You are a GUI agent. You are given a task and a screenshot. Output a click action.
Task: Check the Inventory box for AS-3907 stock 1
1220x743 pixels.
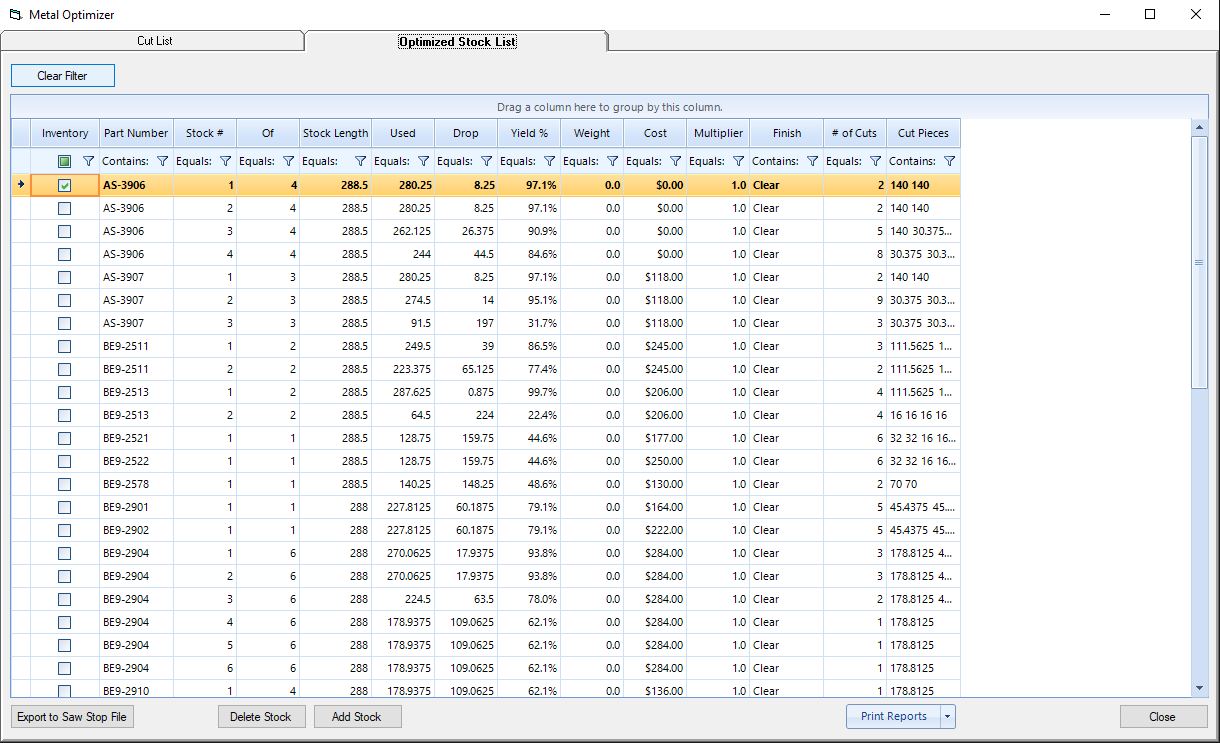coord(65,277)
